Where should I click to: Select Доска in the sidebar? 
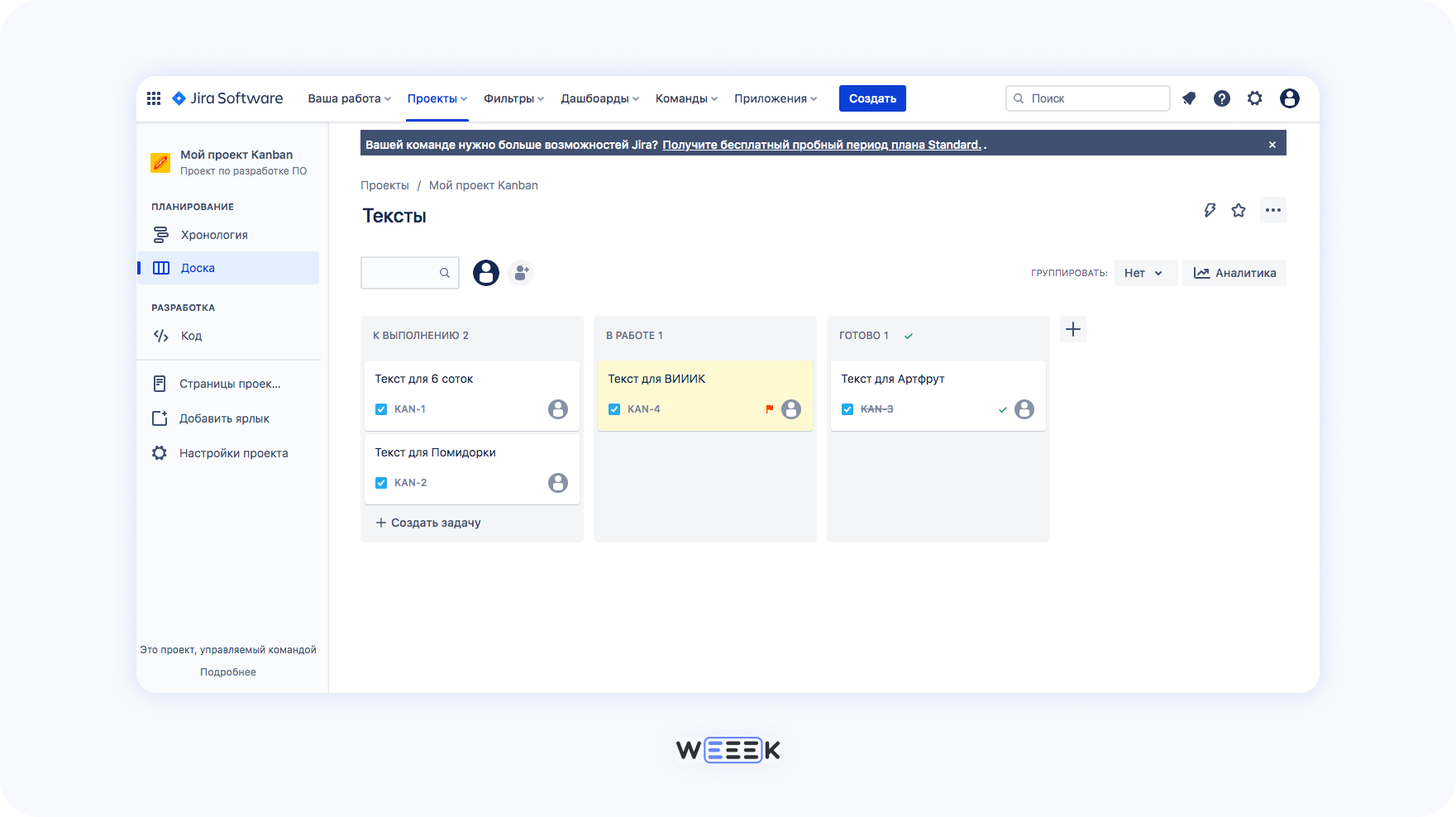(x=198, y=267)
